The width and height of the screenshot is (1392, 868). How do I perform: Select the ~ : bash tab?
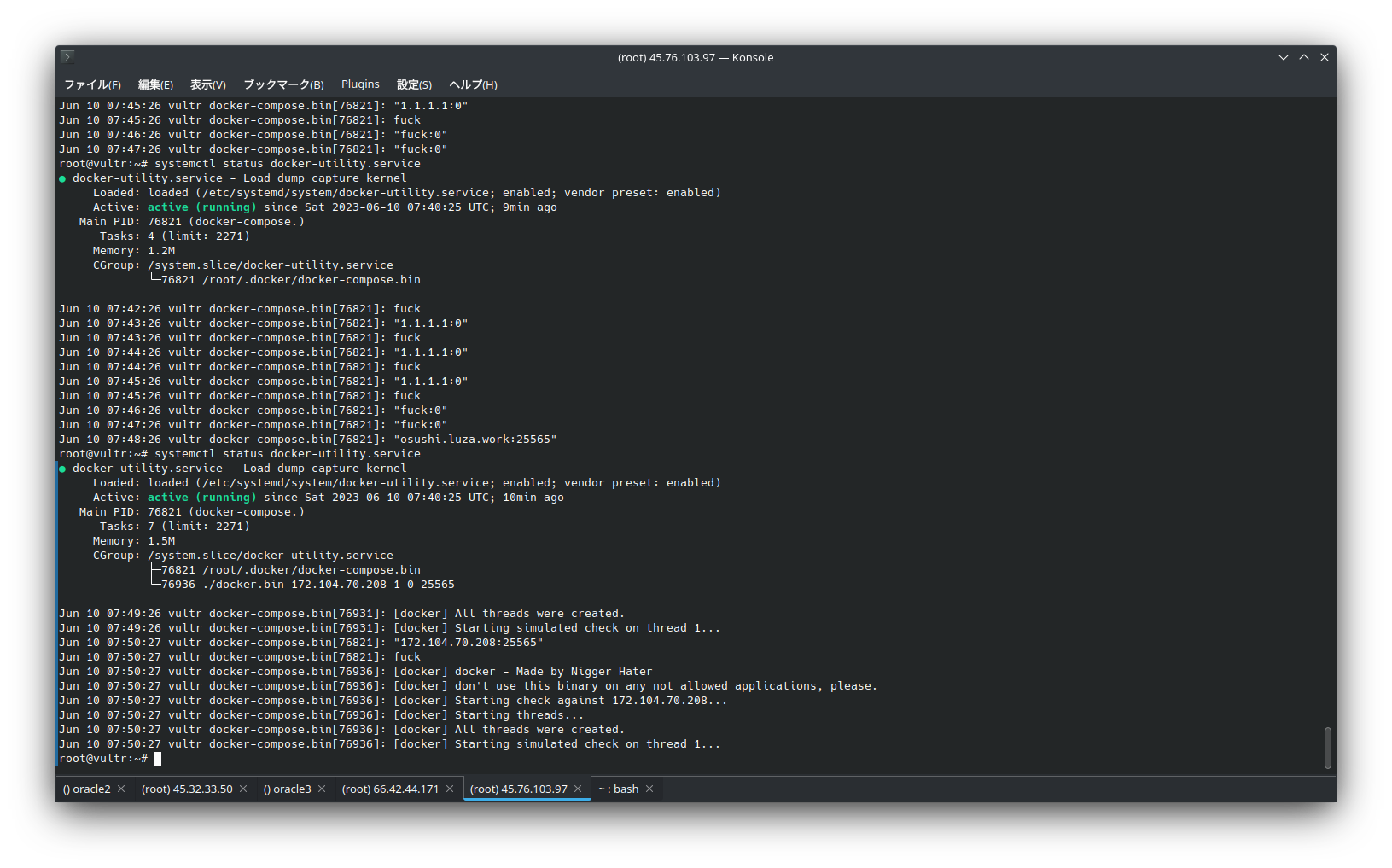pyautogui.click(x=619, y=789)
